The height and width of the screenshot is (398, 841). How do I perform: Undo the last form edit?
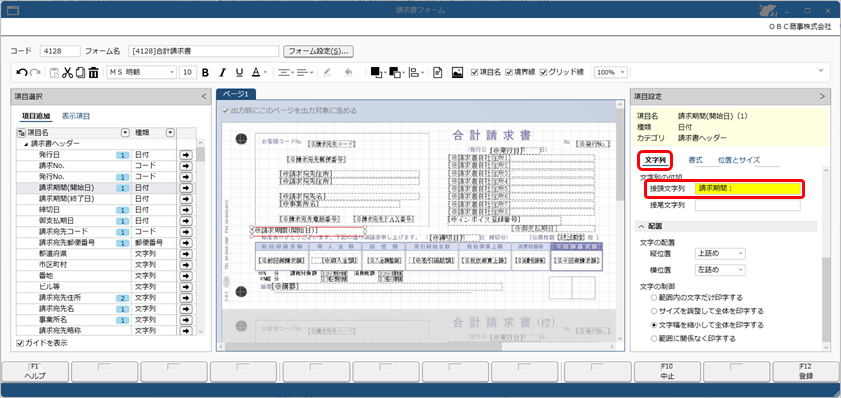(22, 72)
